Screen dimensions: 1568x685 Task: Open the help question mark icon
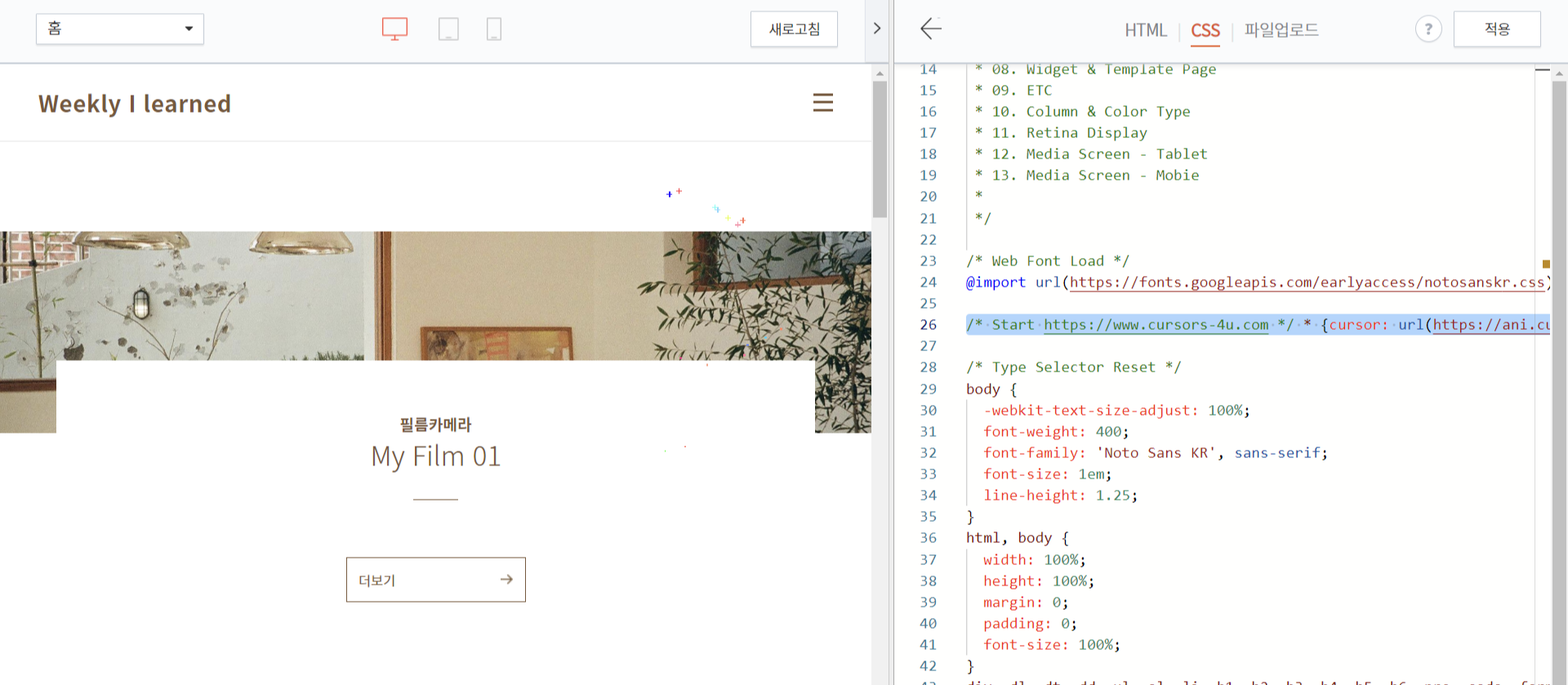tap(1428, 29)
